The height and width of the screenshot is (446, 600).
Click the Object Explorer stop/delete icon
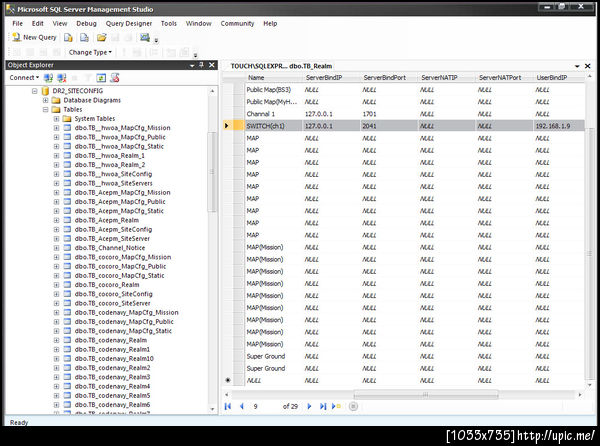115,78
